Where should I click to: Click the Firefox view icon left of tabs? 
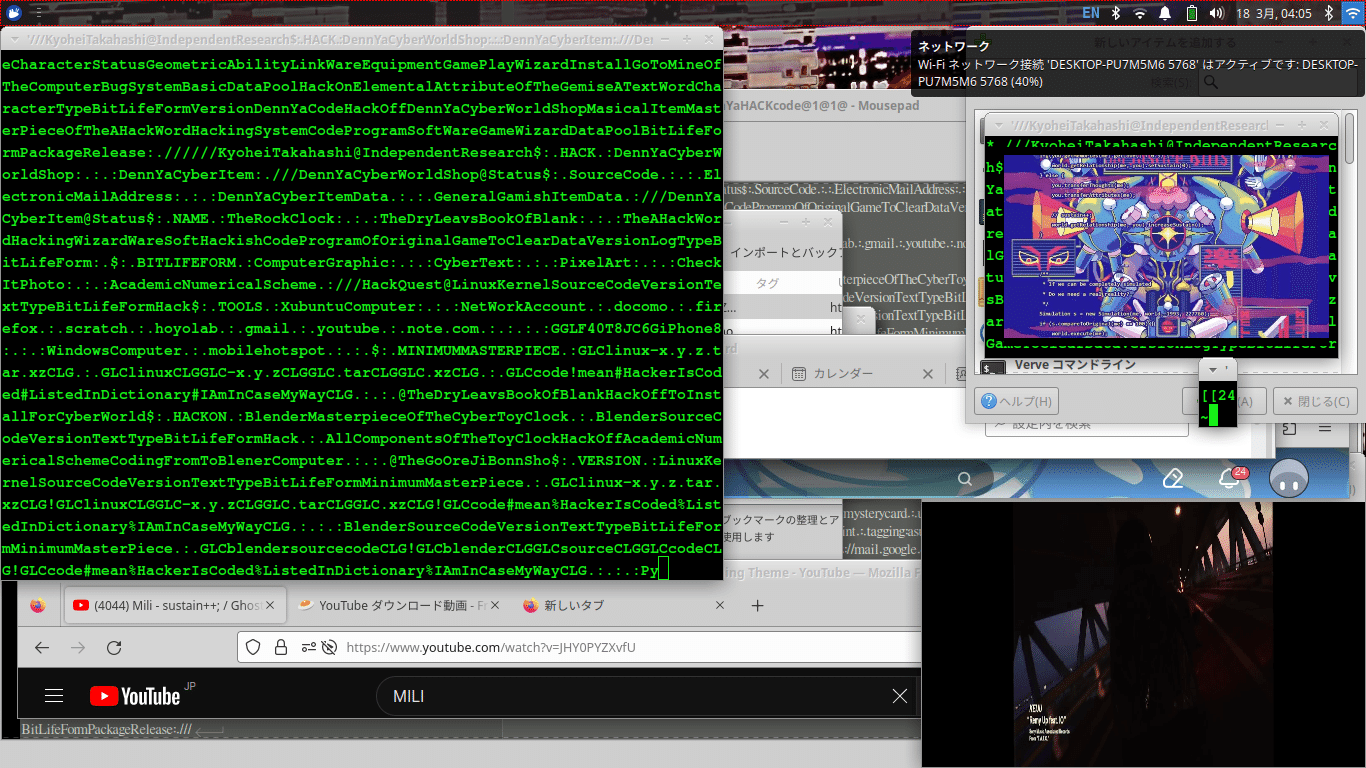[x=38, y=605]
